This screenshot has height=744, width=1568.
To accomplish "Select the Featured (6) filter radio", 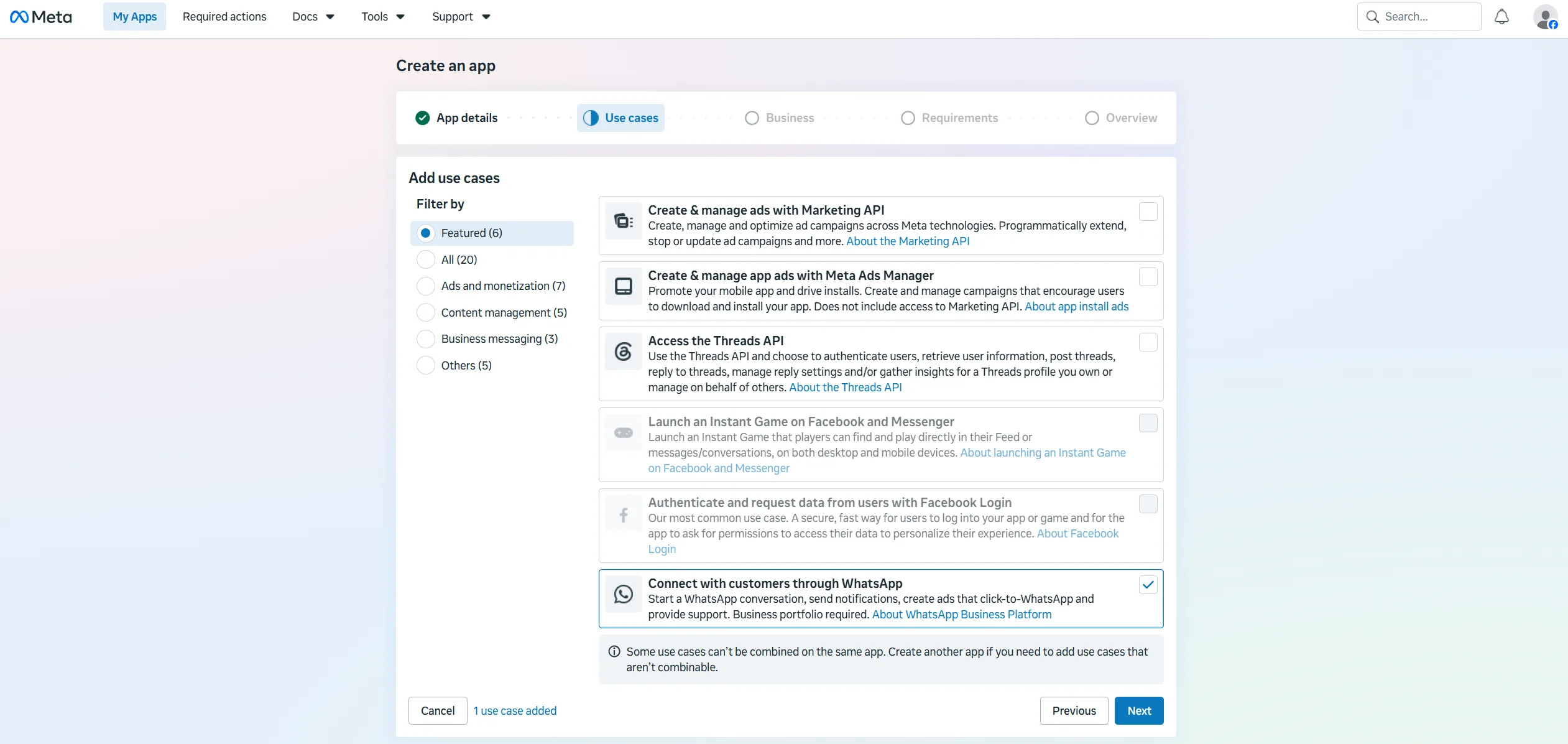I will [426, 233].
